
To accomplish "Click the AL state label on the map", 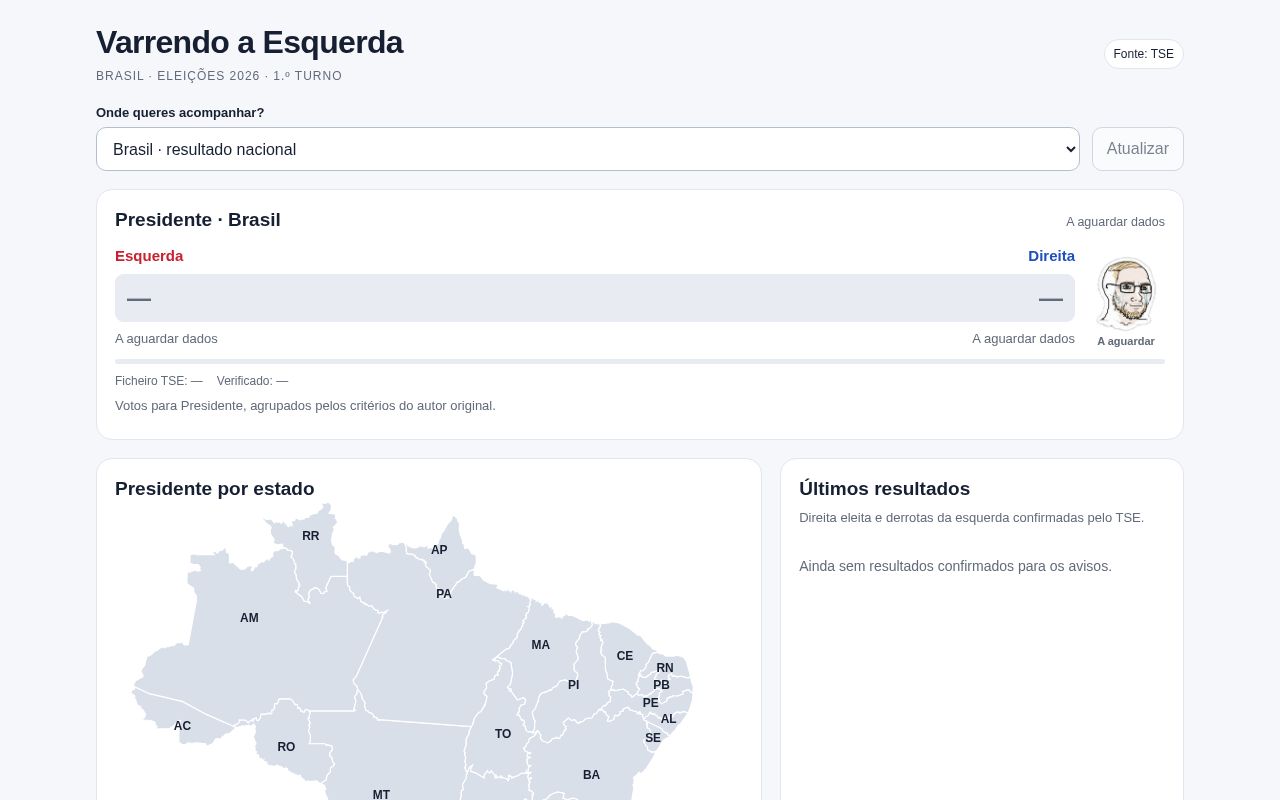I will point(669,719).
